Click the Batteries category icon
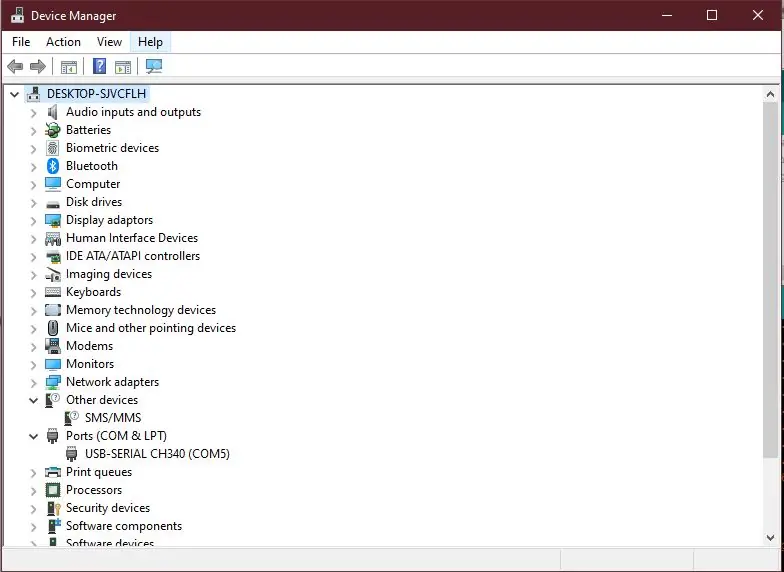Image resolution: width=784 pixels, height=572 pixels. click(x=52, y=130)
